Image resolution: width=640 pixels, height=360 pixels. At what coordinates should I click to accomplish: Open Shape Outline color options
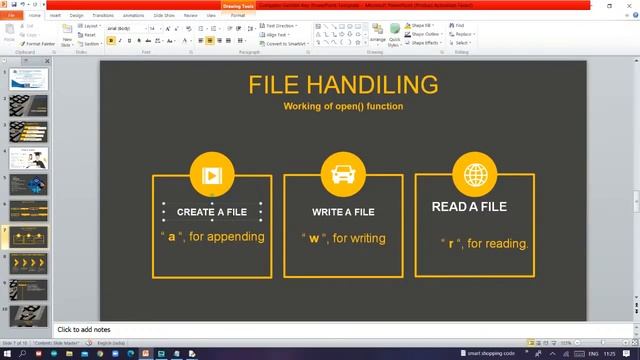point(424,34)
